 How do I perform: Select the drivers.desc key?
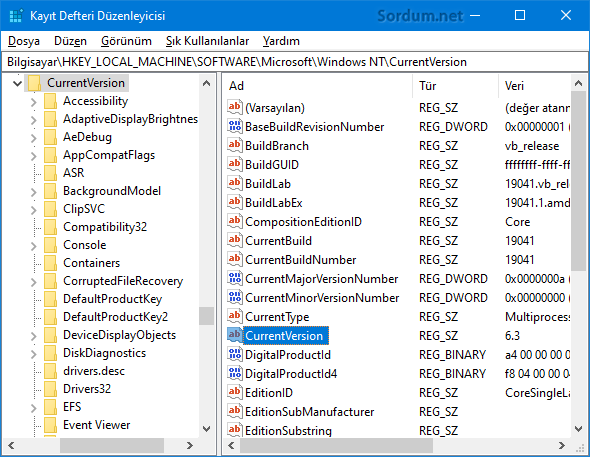[94, 371]
